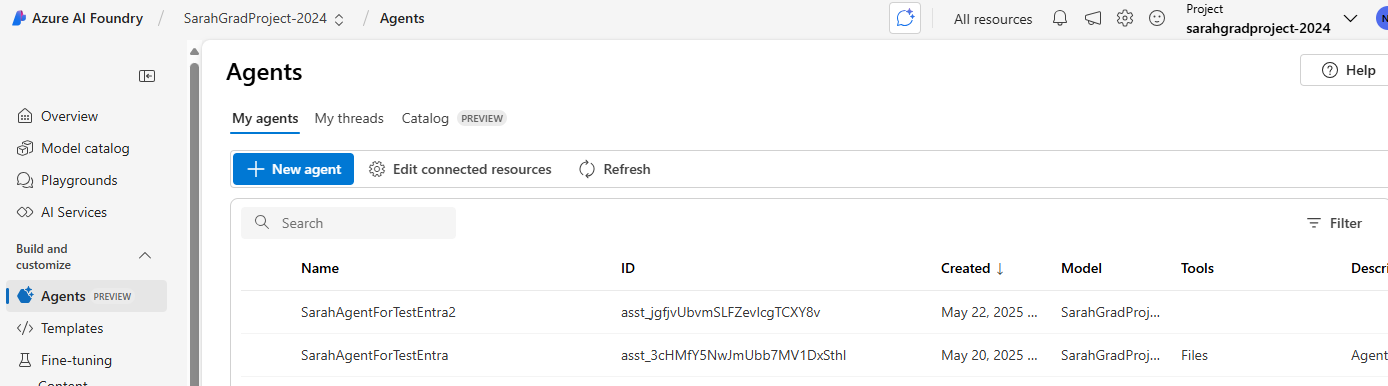Screen dimensions: 1388x386
Task: Collapse the left sidebar panel icon
Action: pos(147,76)
